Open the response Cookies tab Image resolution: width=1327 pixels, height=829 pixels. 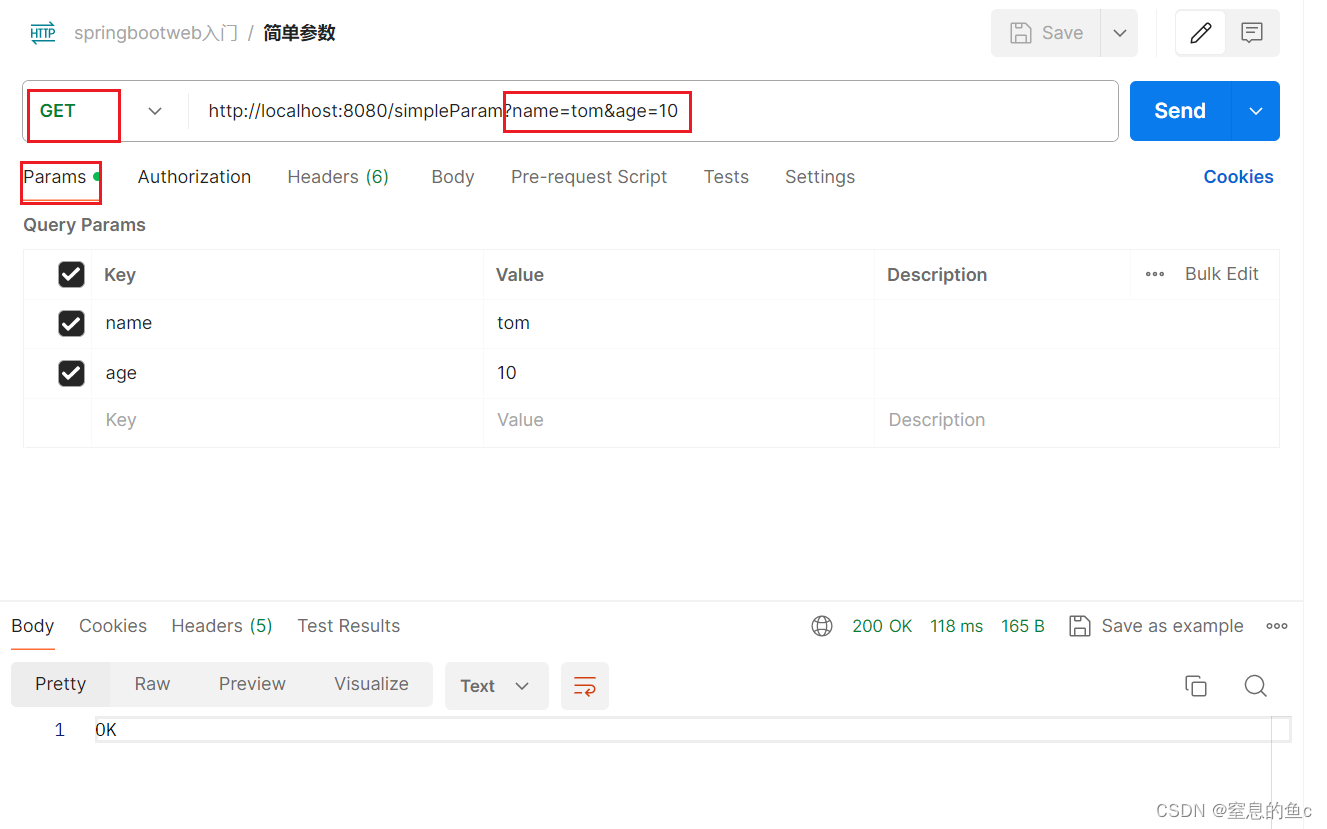click(x=113, y=626)
